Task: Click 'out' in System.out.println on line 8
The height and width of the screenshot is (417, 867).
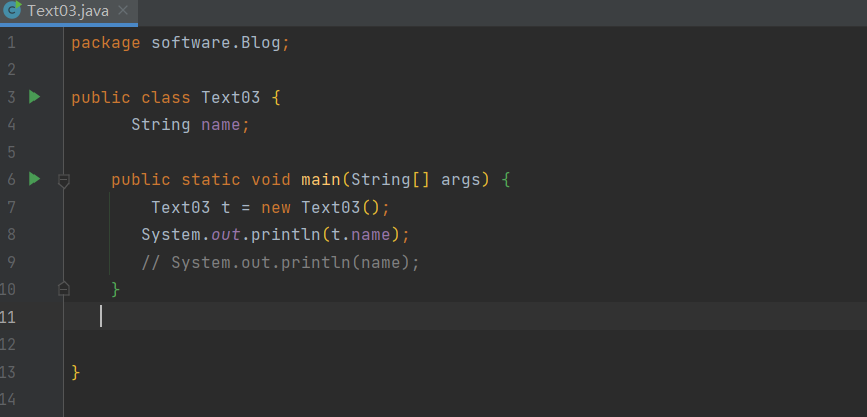Action: [226, 234]
